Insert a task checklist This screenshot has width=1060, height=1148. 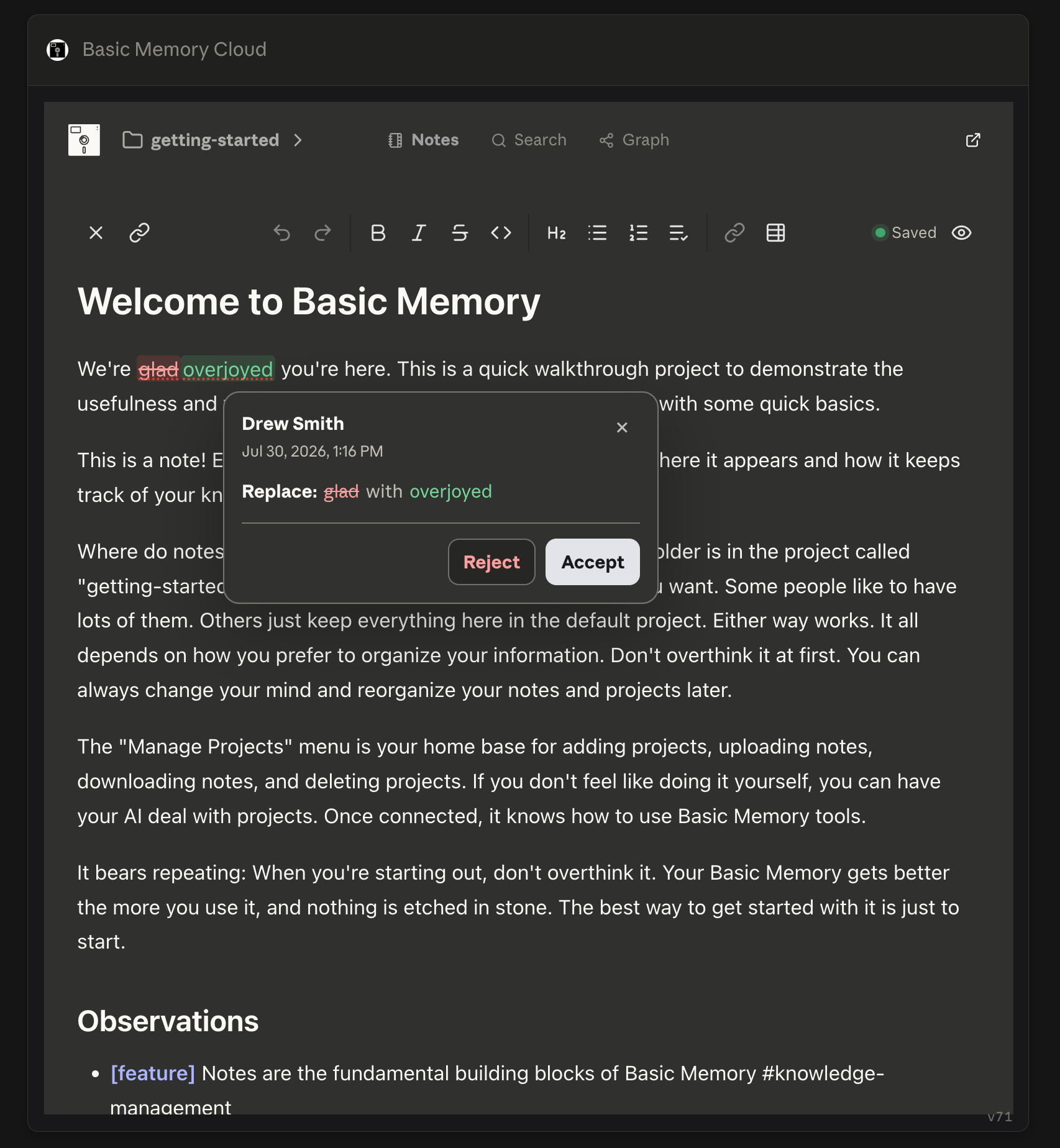pos(678,233)
